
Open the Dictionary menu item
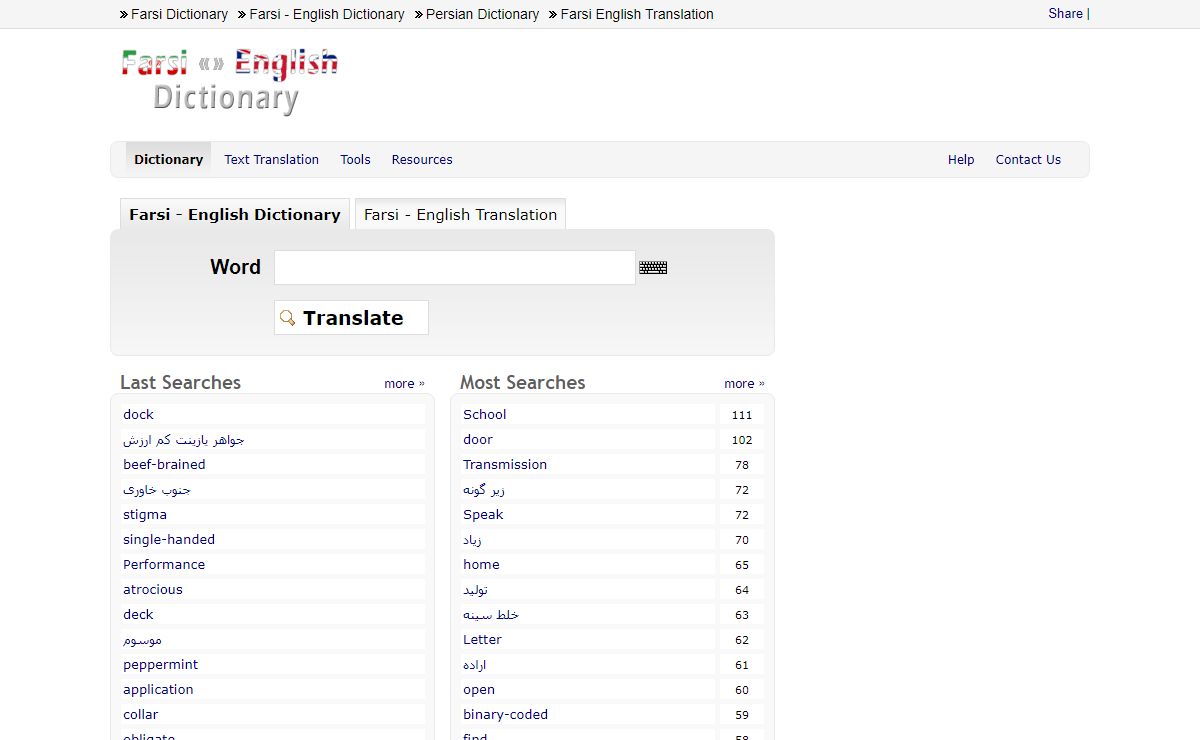168,159
